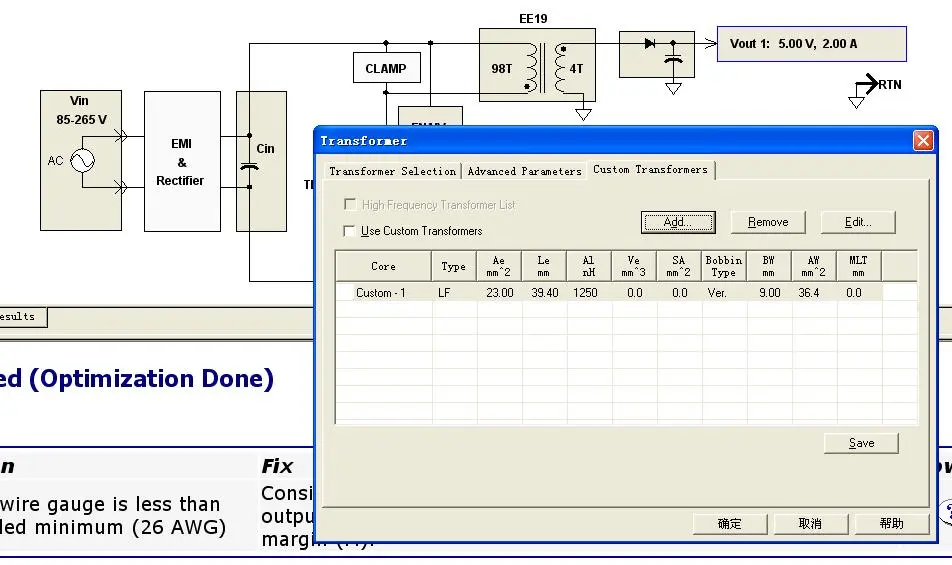952x565 pixels.
Task: Click the AC source symbol
Action: (82, 161)
